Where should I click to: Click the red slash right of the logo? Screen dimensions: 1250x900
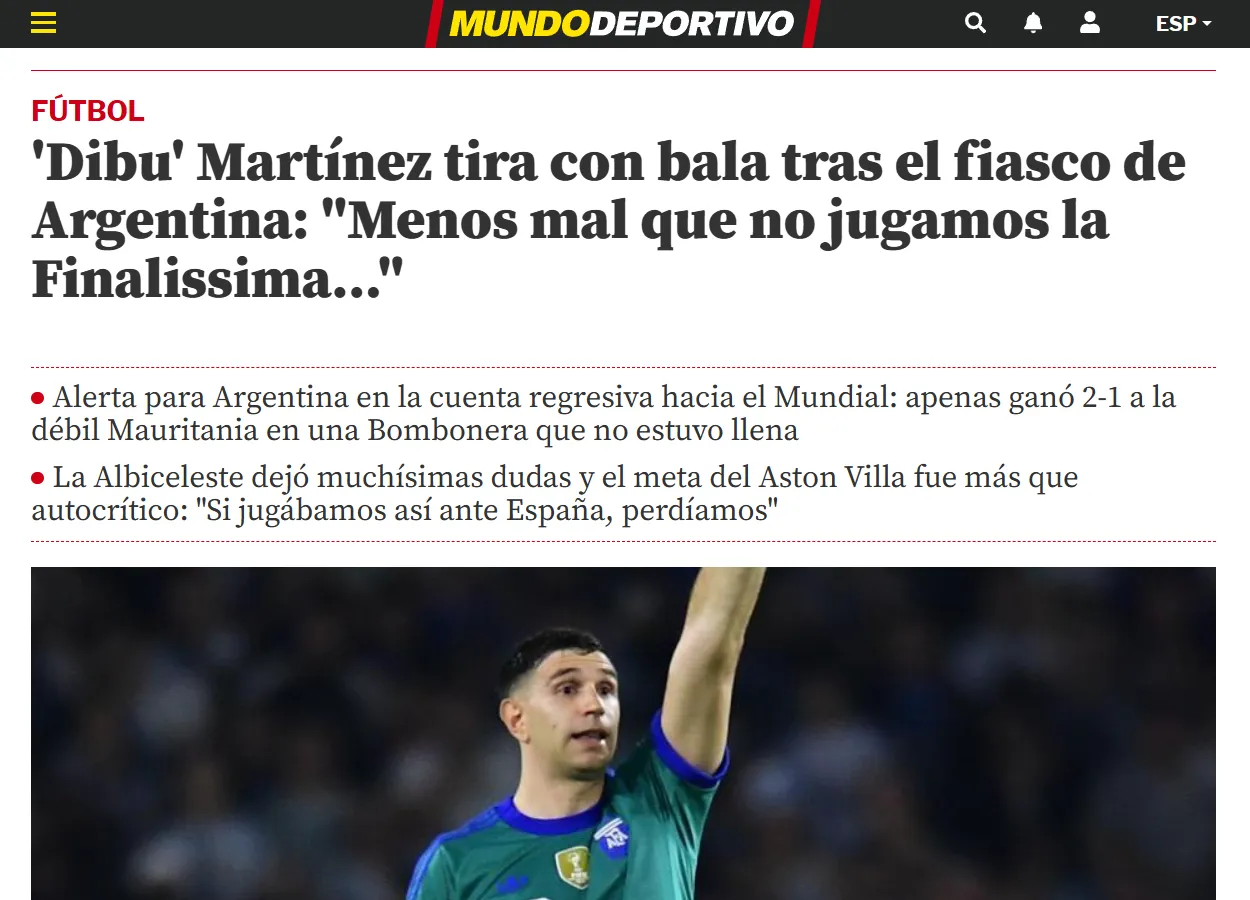(811, 23)
